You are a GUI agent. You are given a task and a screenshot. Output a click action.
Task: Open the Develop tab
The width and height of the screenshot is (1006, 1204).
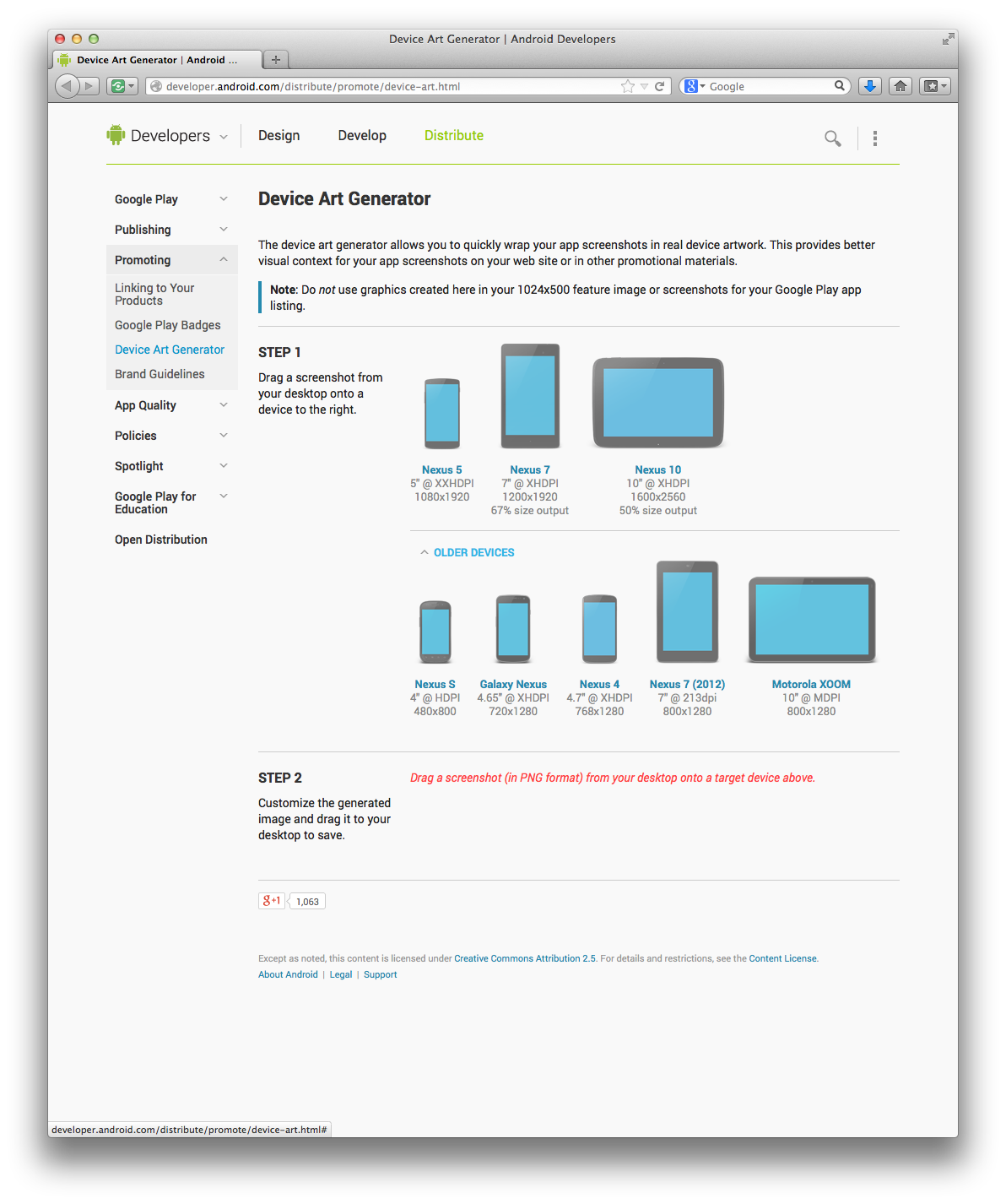click(x=362, y=135)
